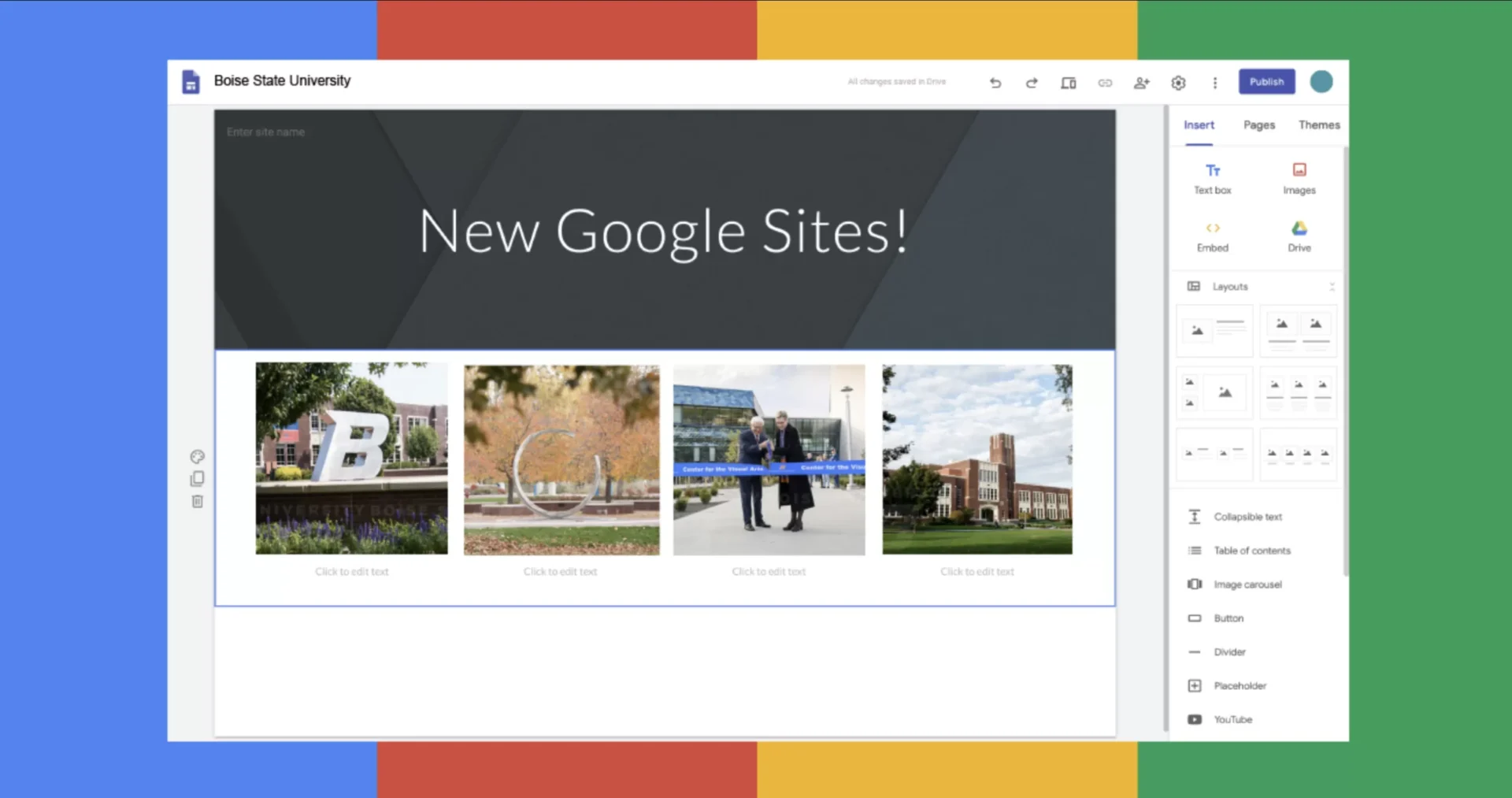Switch to the Pages tab
This screenshot has height=798, width=1512.
click(1258, 125)
